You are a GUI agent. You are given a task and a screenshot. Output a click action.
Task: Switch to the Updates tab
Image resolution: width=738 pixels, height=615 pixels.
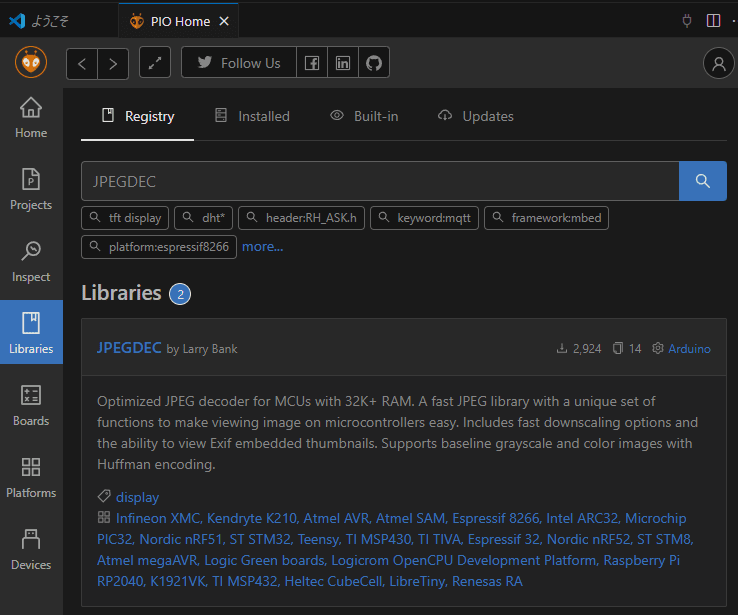click(x=475, y=116)
